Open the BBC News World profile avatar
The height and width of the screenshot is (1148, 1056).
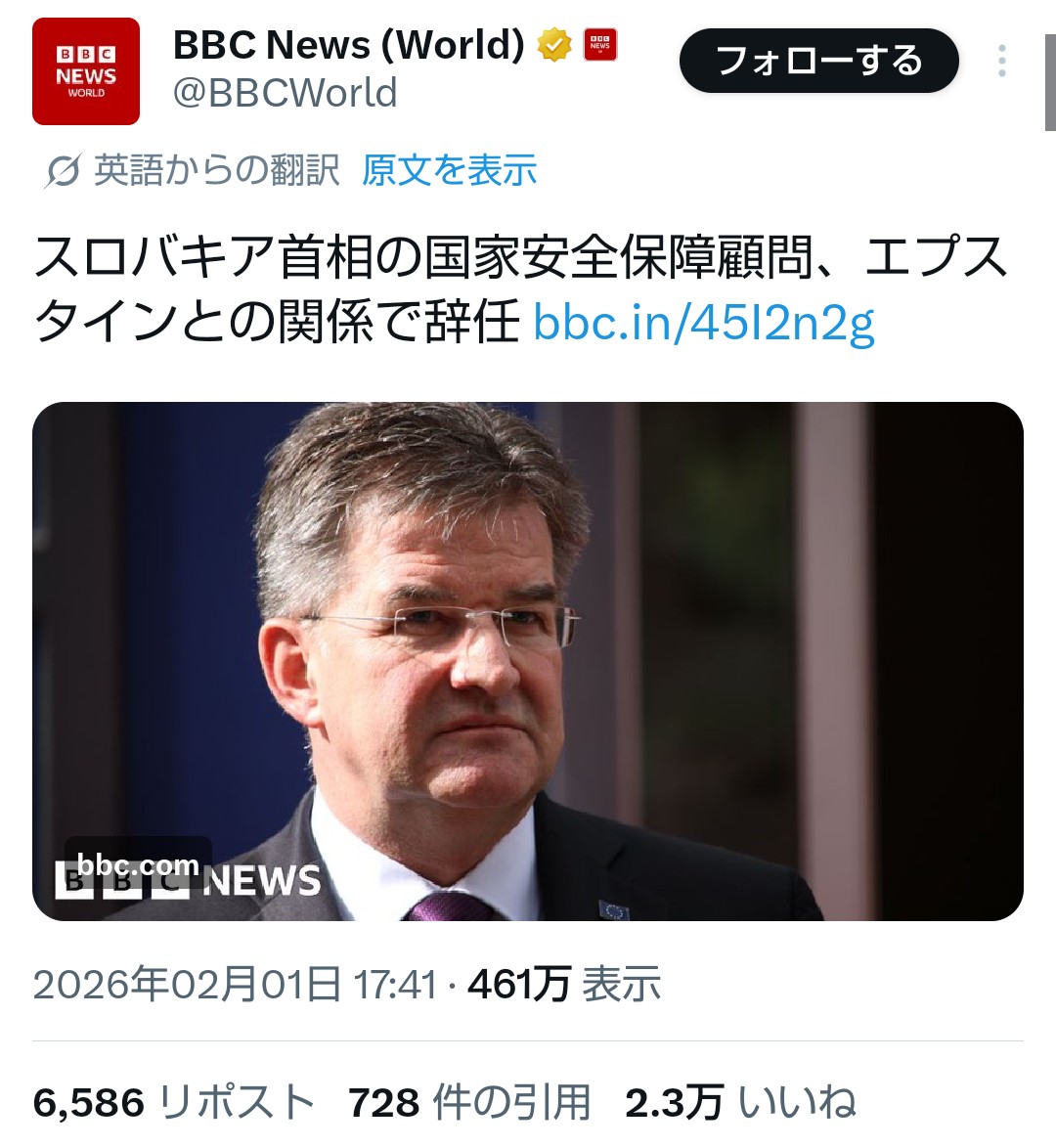86,71
